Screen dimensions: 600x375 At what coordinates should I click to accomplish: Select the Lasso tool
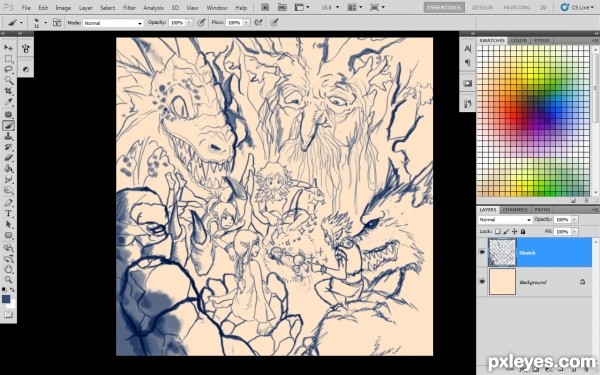pos(8,69)
